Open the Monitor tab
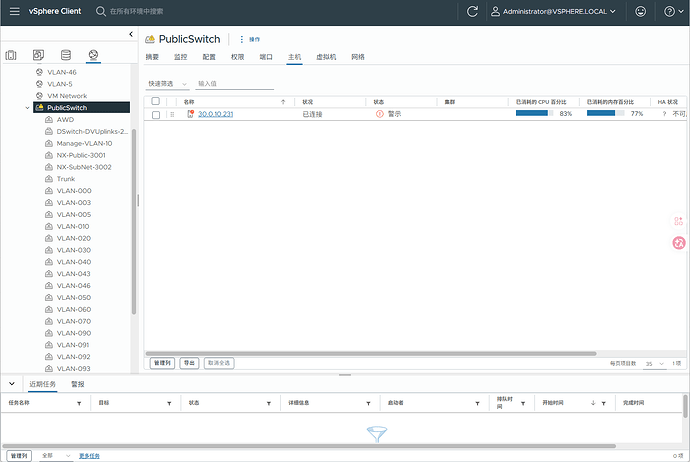The width and height of the screenshot is (690, 462). point(180,57)
